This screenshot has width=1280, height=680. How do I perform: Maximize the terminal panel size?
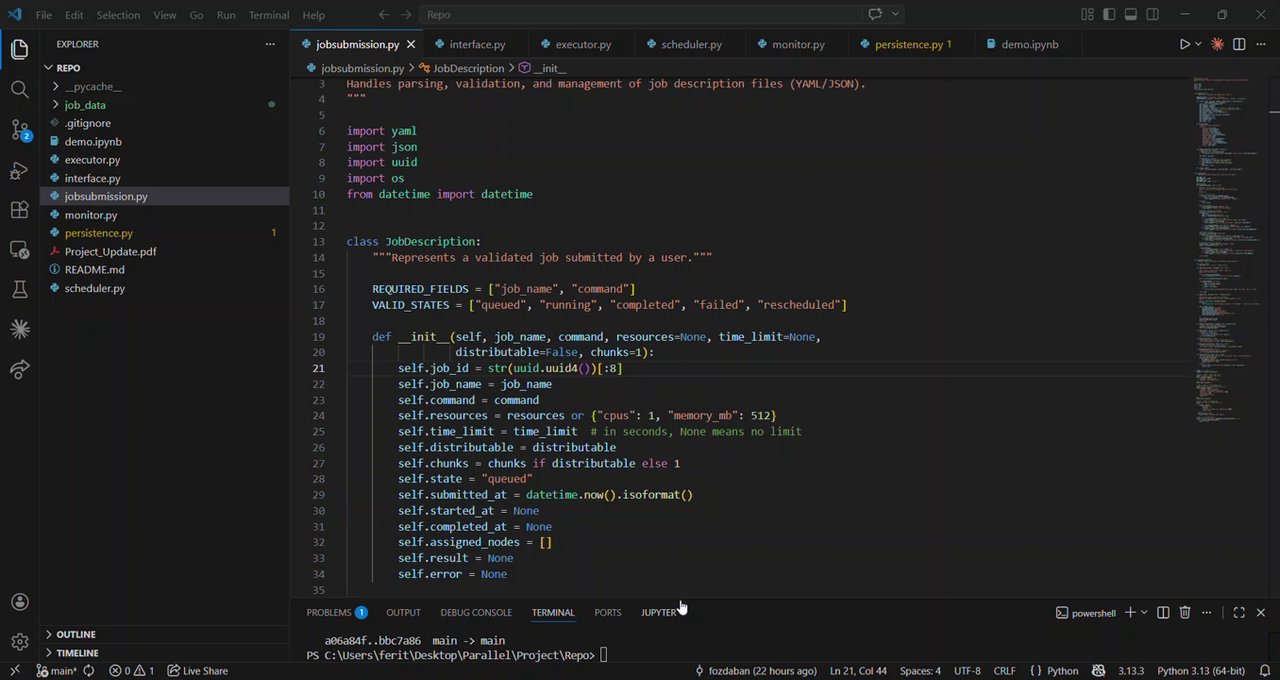(1239, 612)
